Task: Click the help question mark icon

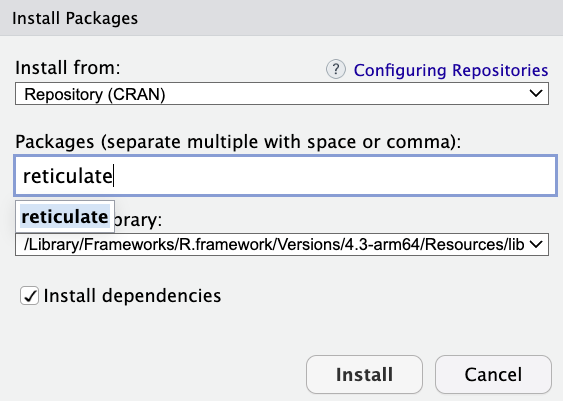Action: pos(336,69)
